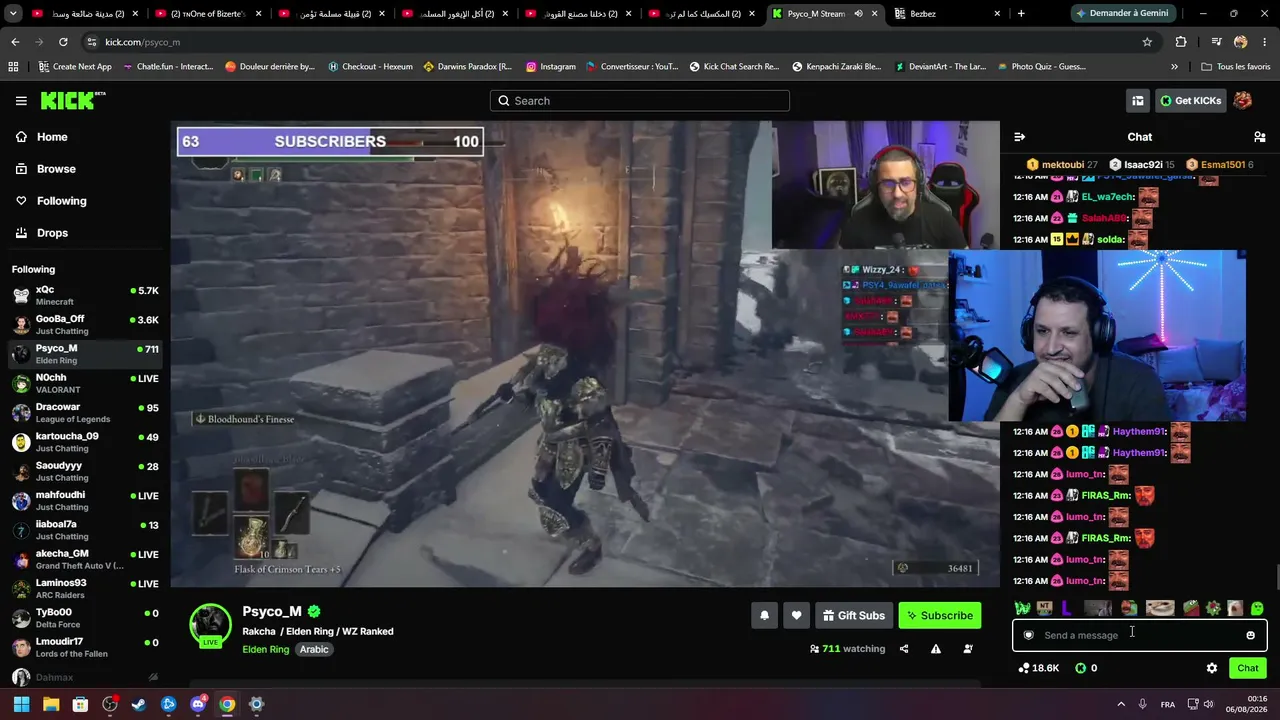Open Windows Start menu
The width and height of the screenshot is (1280, 720).
[21, 704]
